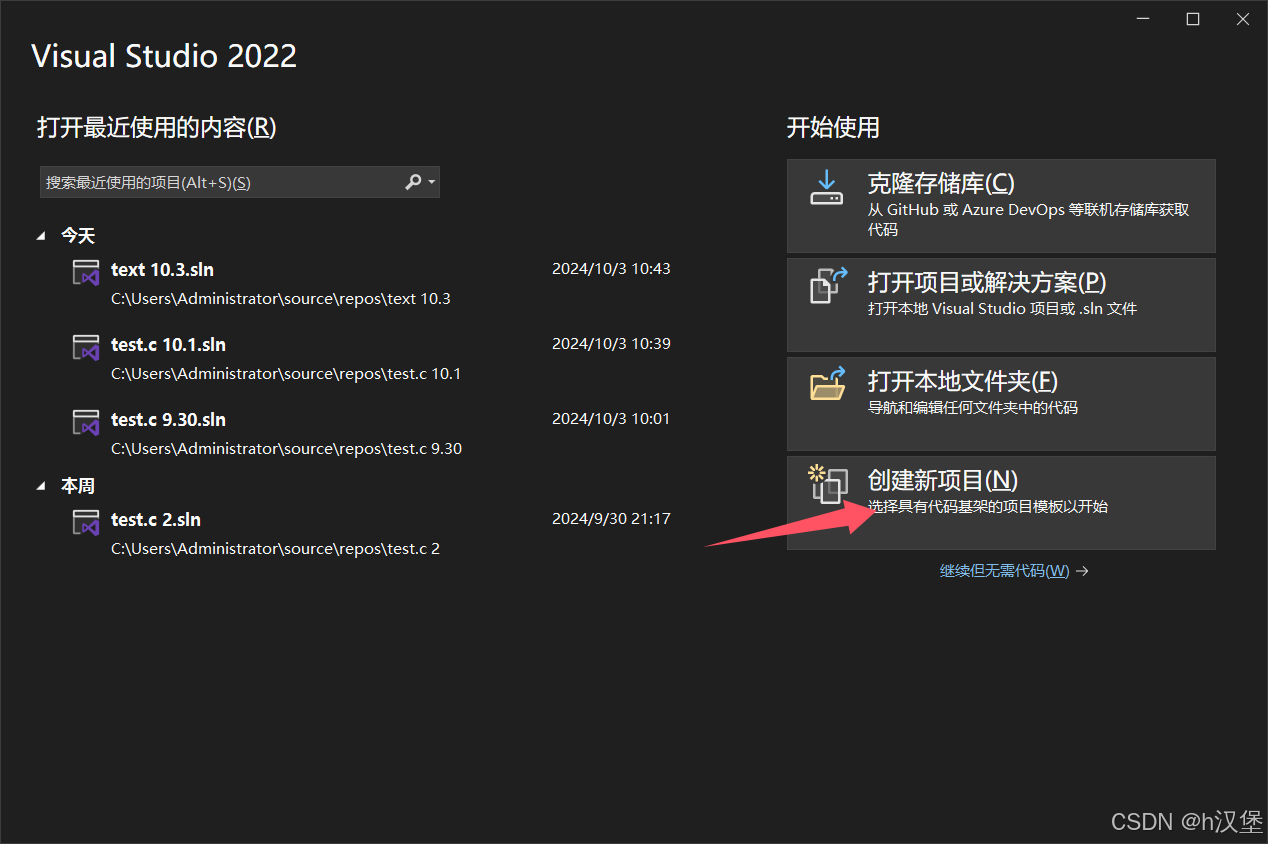Click the solution icon for test.c 2.sln
This screenshot has height=844, width=1268.
86,522
